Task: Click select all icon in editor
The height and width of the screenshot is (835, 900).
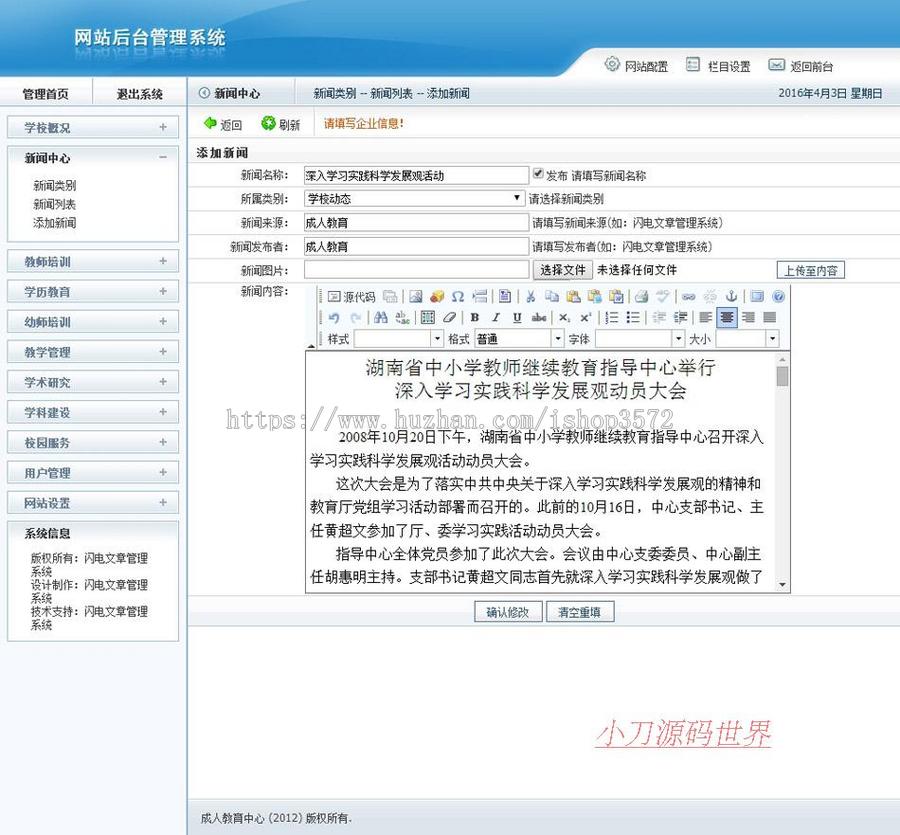Action: point(428,317)
